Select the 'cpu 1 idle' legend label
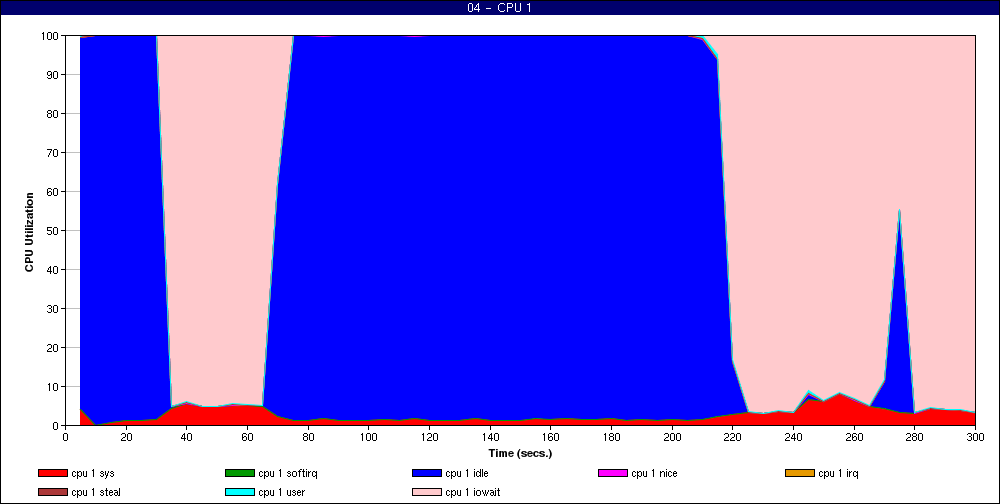 pyautogui.click(x=467, y=473)
